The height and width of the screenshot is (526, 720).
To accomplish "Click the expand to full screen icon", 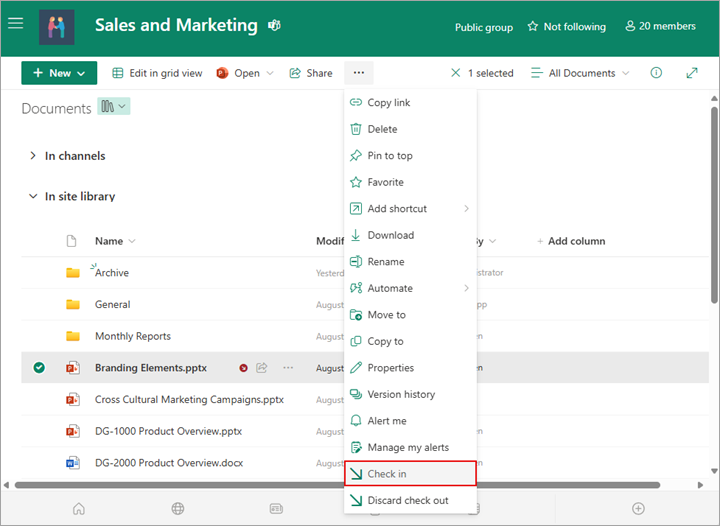I will pos(692,73).
